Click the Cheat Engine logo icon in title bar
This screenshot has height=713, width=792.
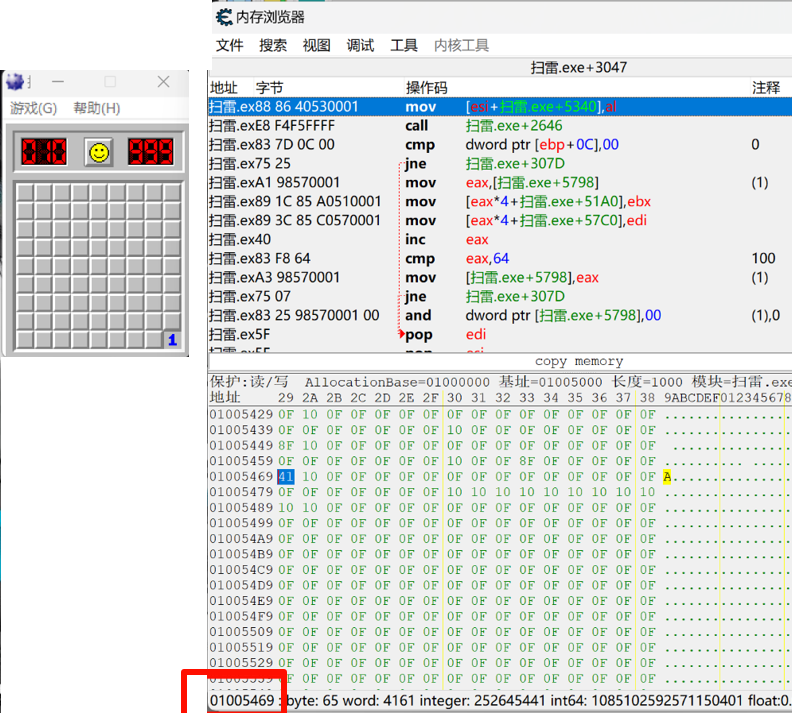pyautogui.click(x=224, y=17)
